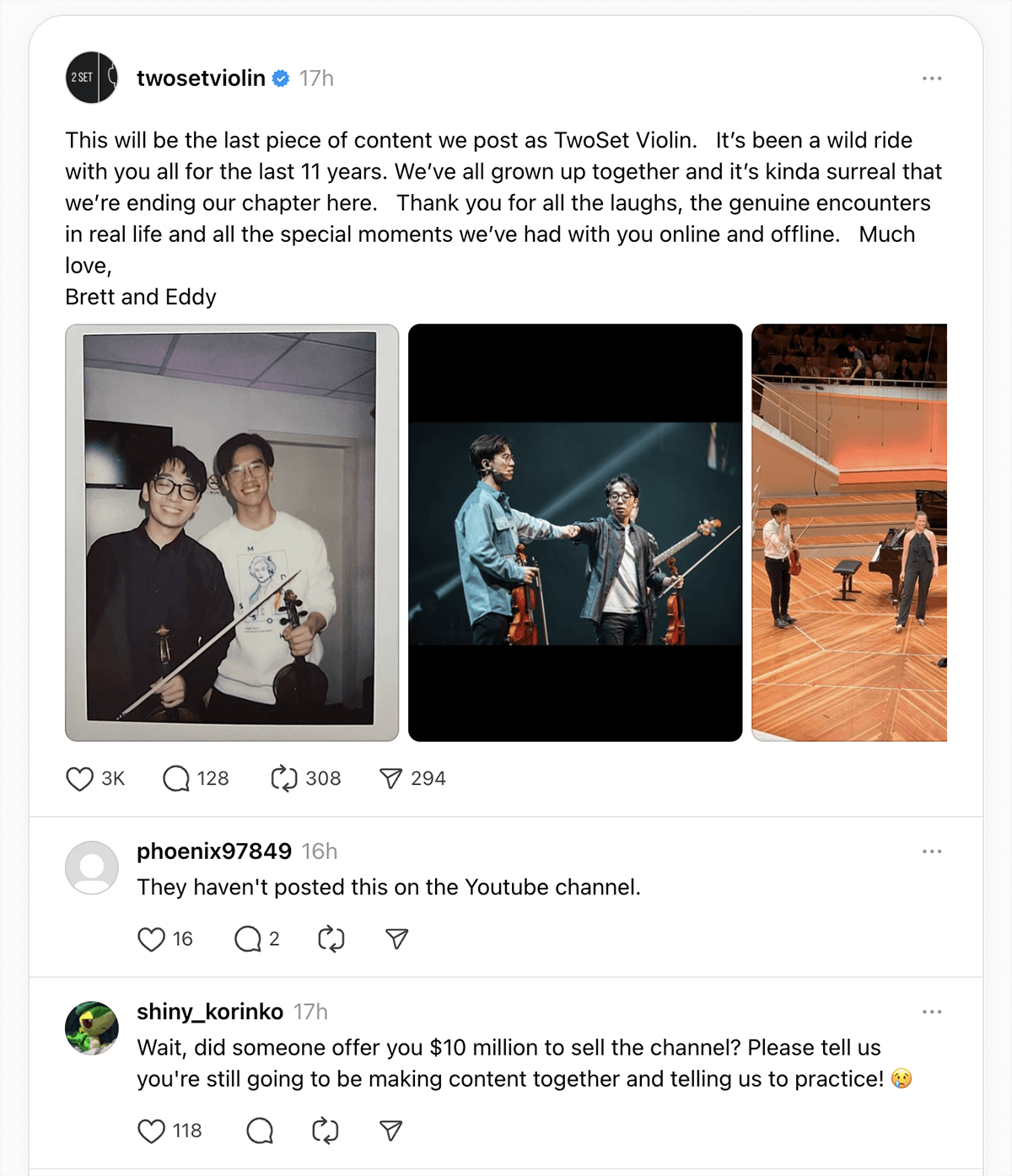Share shiny_korinko's comment
Image resolution: width=1012 pixels, height=1176 pixels.
(x=391, y=1130)
